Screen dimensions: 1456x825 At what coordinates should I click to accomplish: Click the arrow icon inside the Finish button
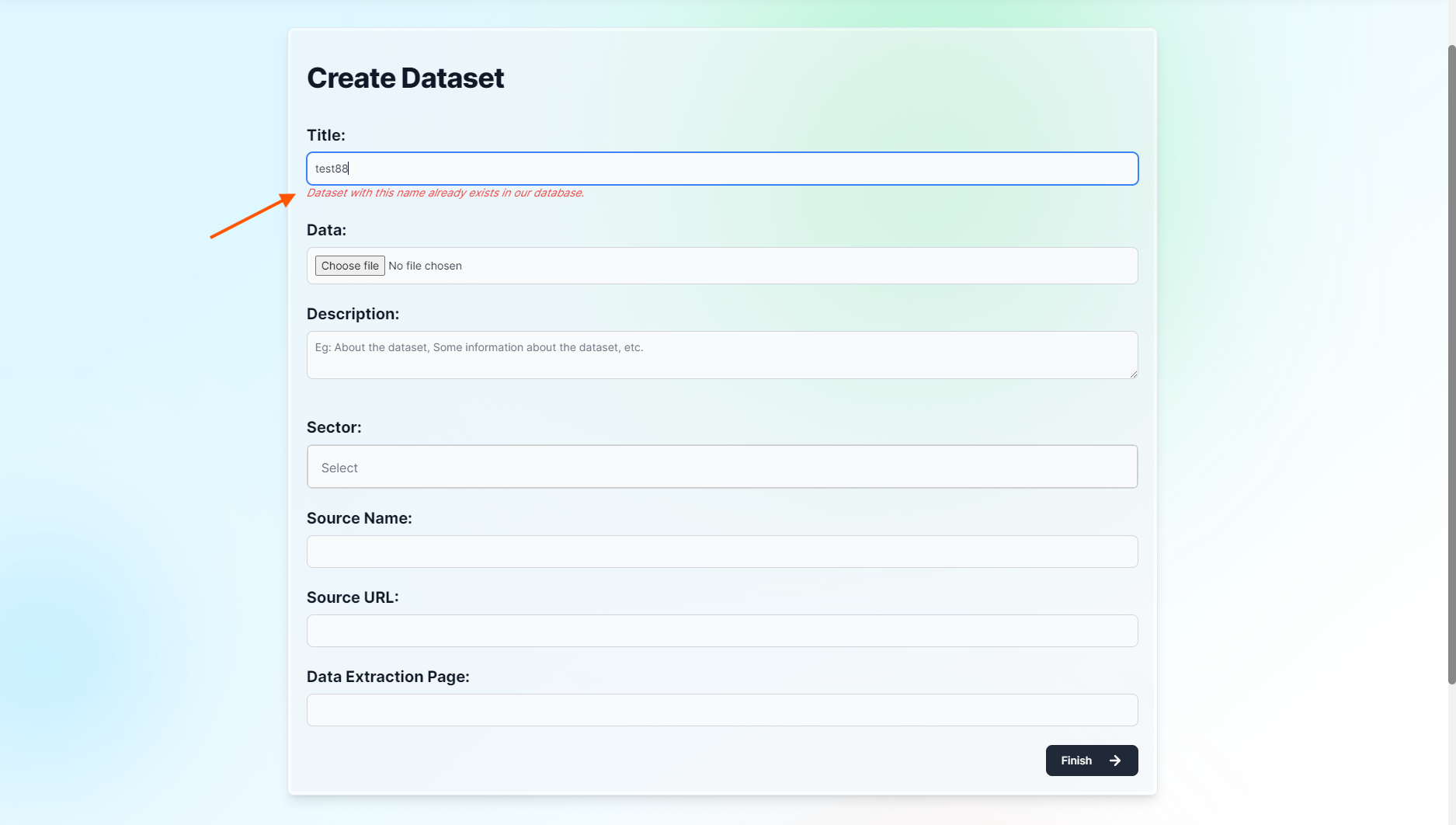pos(1115,761)
